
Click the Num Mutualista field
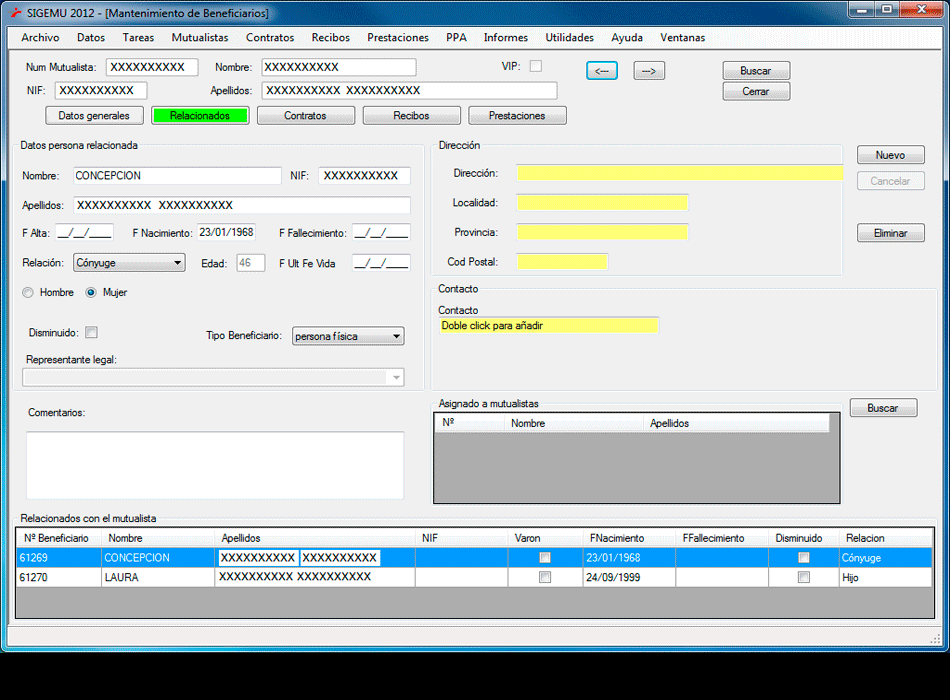click(152, 67)
